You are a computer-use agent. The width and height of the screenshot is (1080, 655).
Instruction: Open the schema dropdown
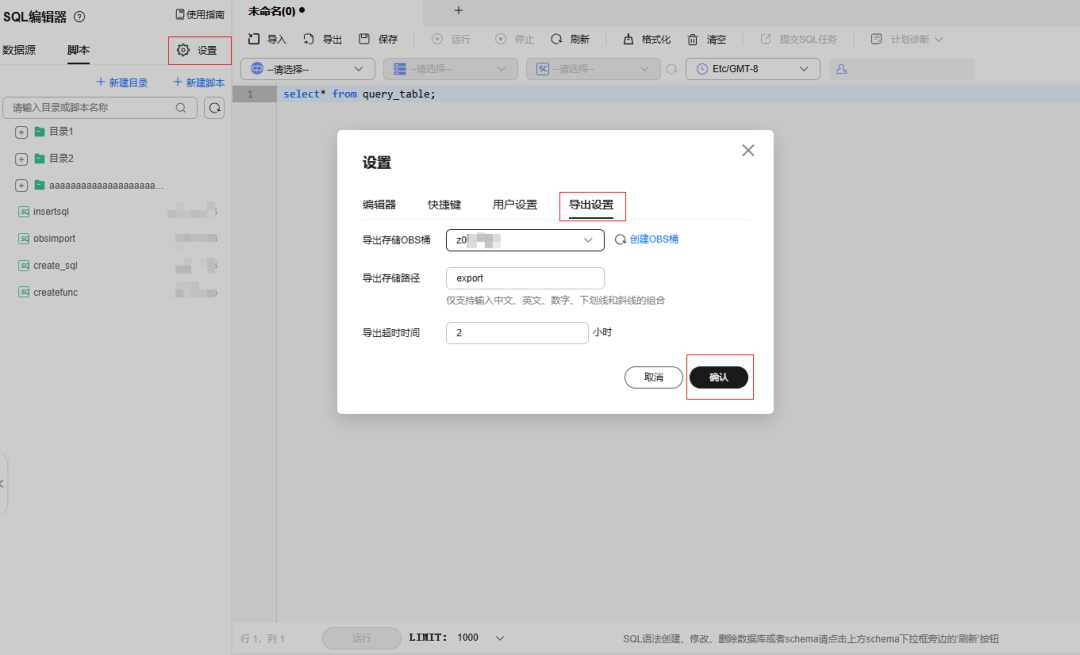tap(592, 69)
